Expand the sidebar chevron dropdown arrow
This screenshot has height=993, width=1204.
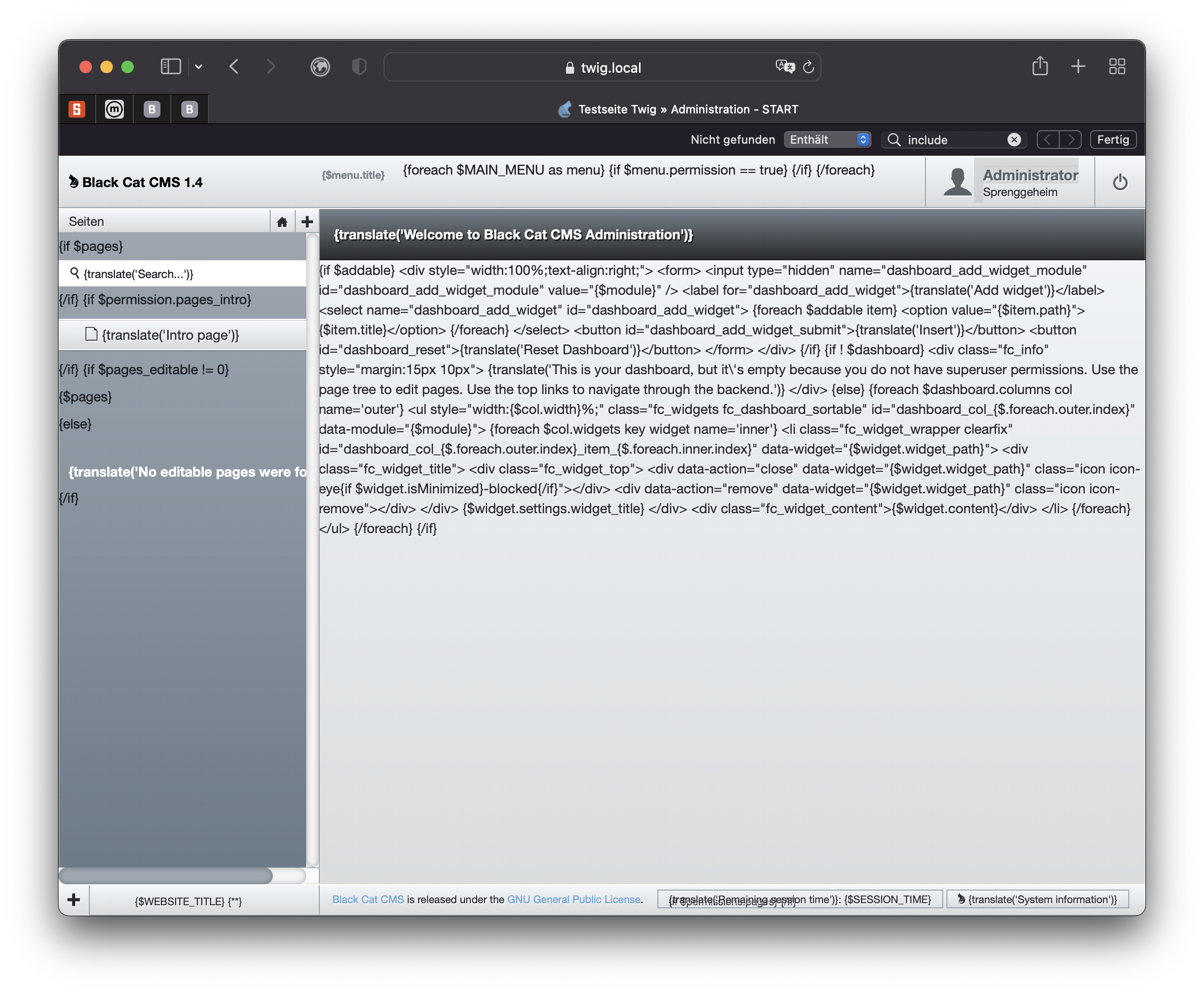tap(199, 67)
